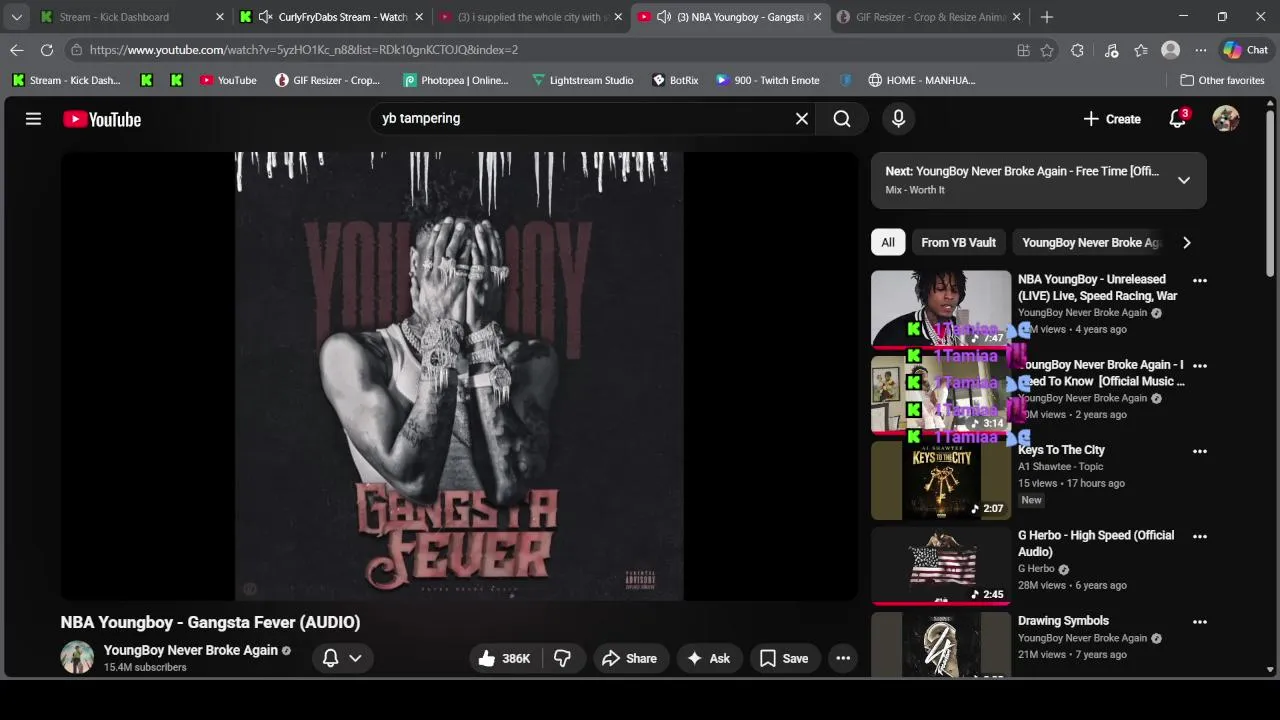Open Photopea bookmark in favorites bar

point(456,80)
